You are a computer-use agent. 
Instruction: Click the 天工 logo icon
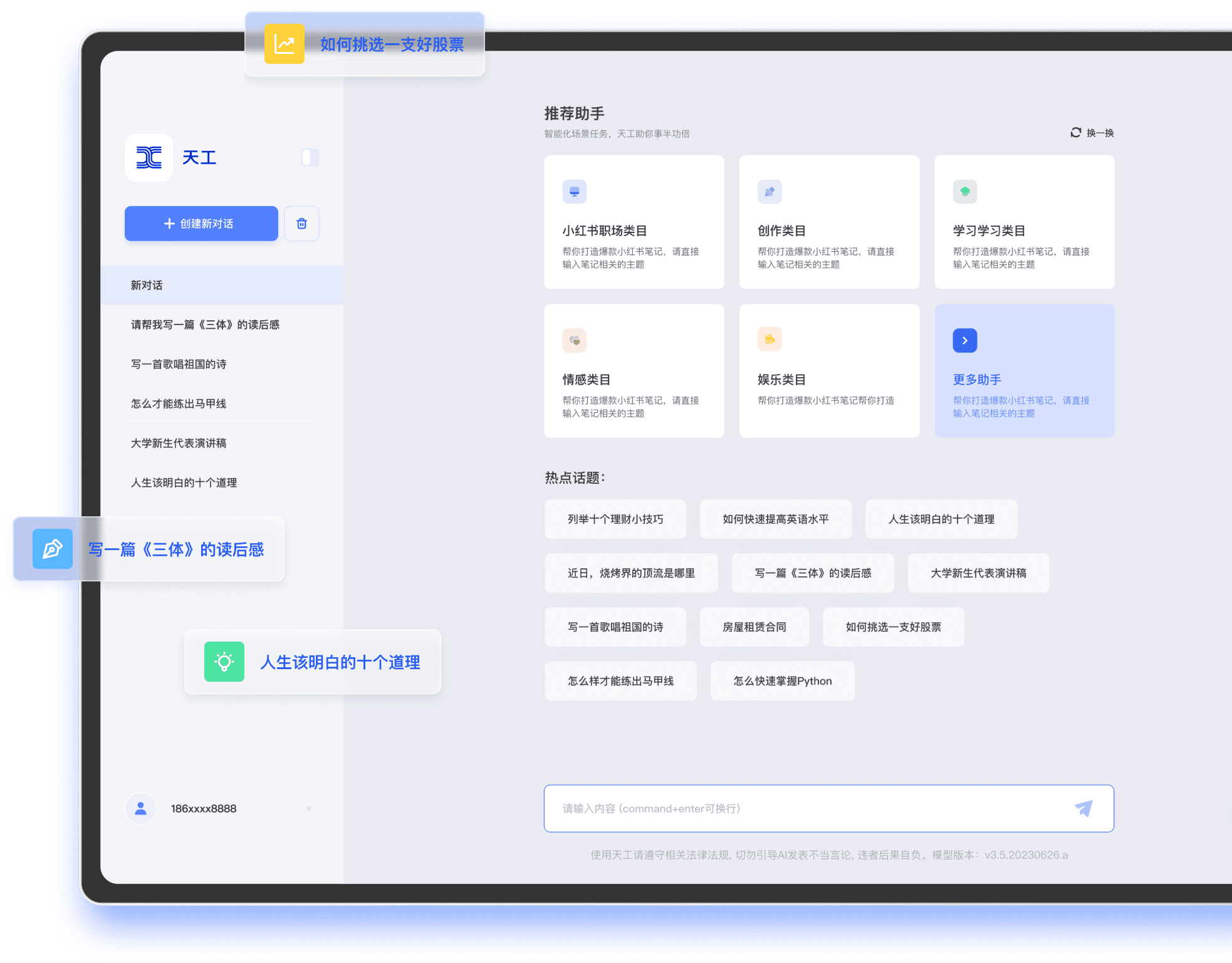tap(149, 157)
